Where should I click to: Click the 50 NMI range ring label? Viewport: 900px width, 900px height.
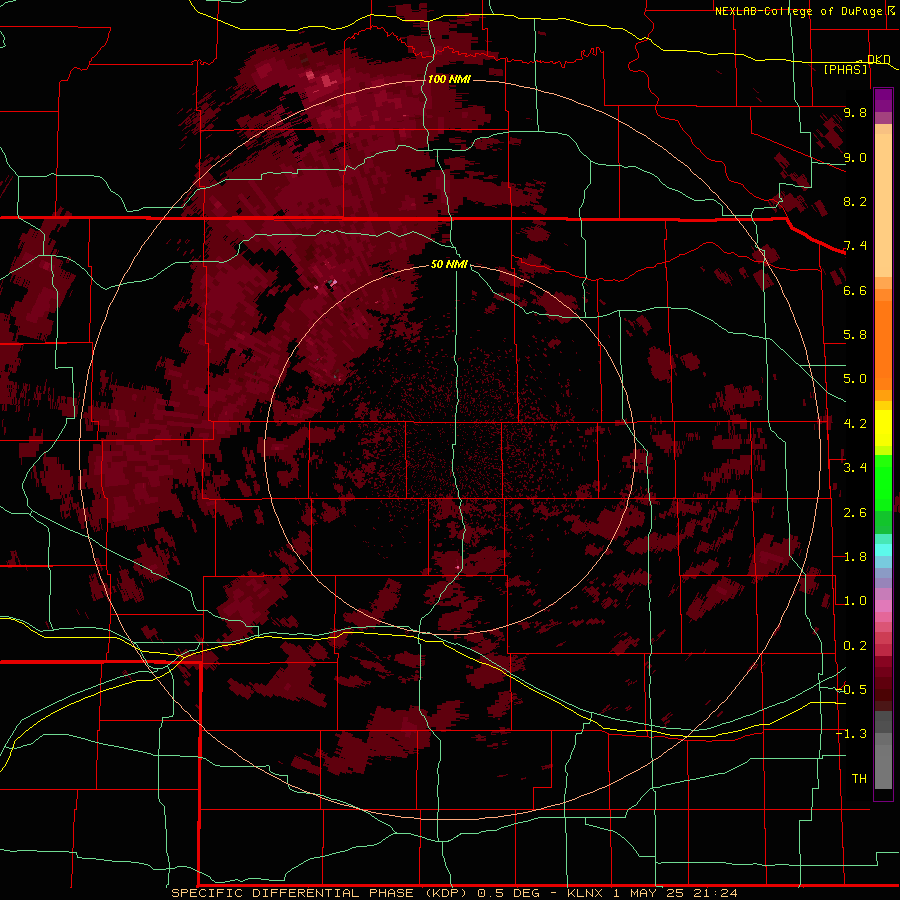pyautogui.click(x=449, y=264)
